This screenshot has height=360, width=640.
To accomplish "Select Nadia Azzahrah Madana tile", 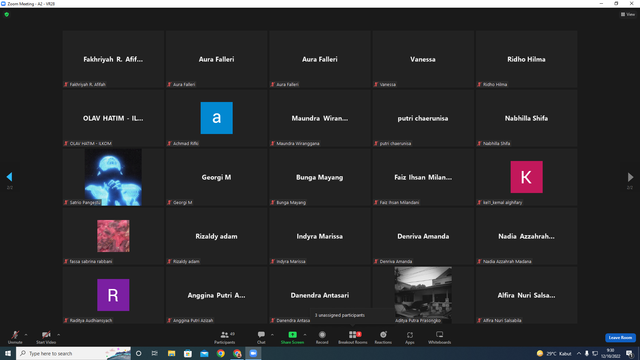I will [526, 236].
